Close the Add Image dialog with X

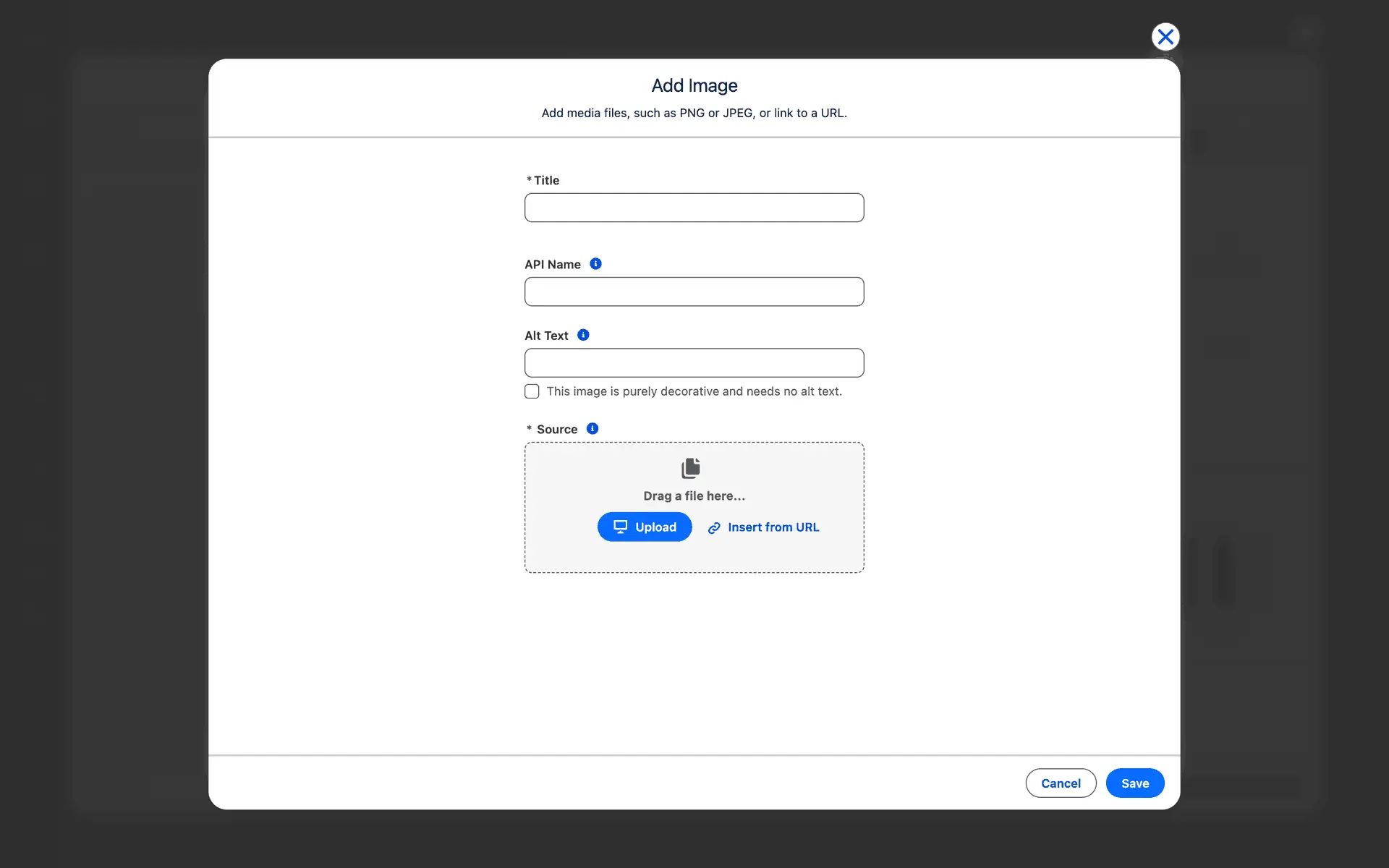coord(1165,37)
